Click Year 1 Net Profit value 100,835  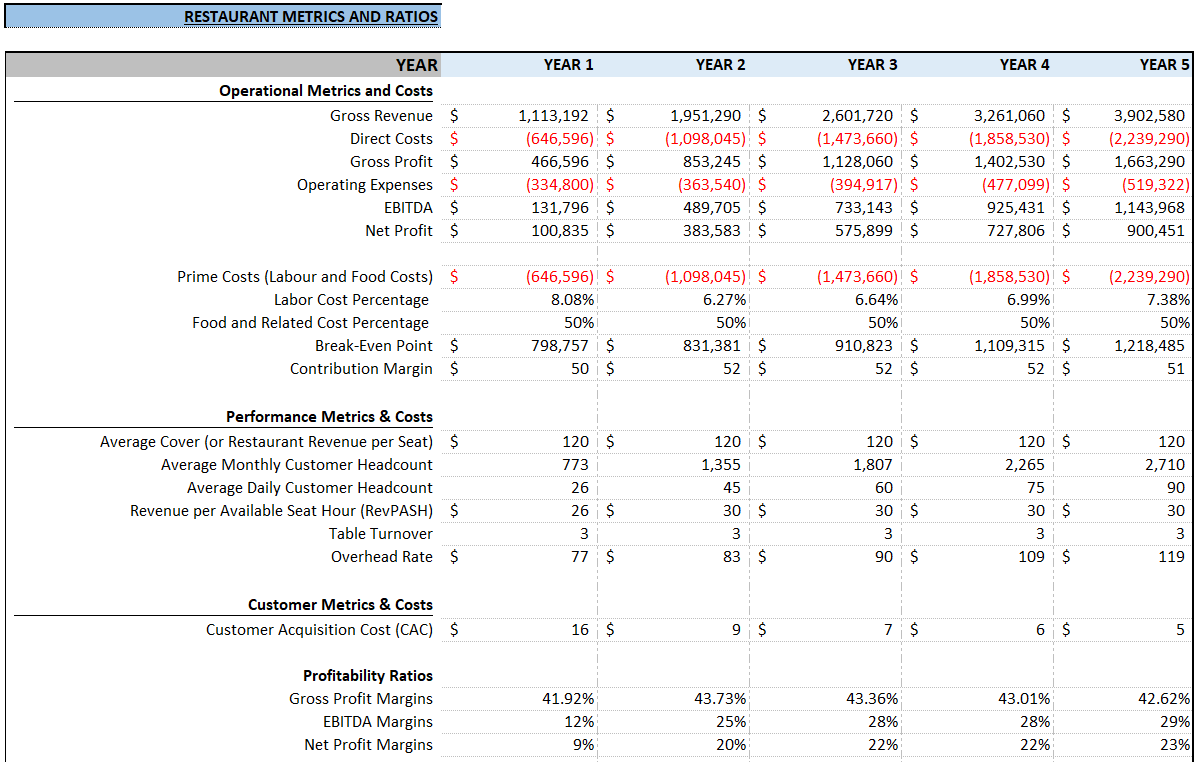click(x=559, y=230)
